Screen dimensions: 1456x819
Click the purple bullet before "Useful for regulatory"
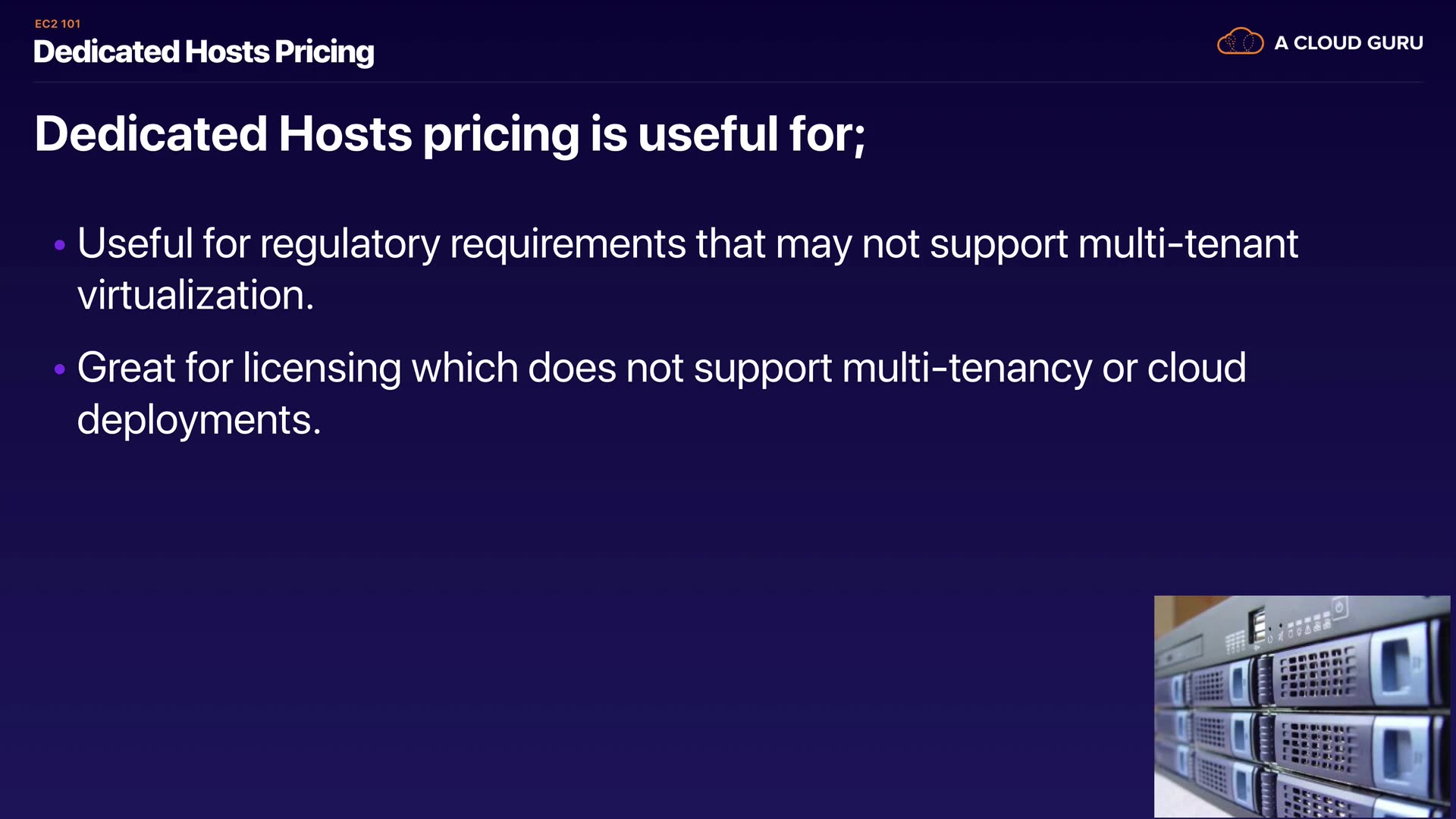pyautogui.click(x=60, y=245)
